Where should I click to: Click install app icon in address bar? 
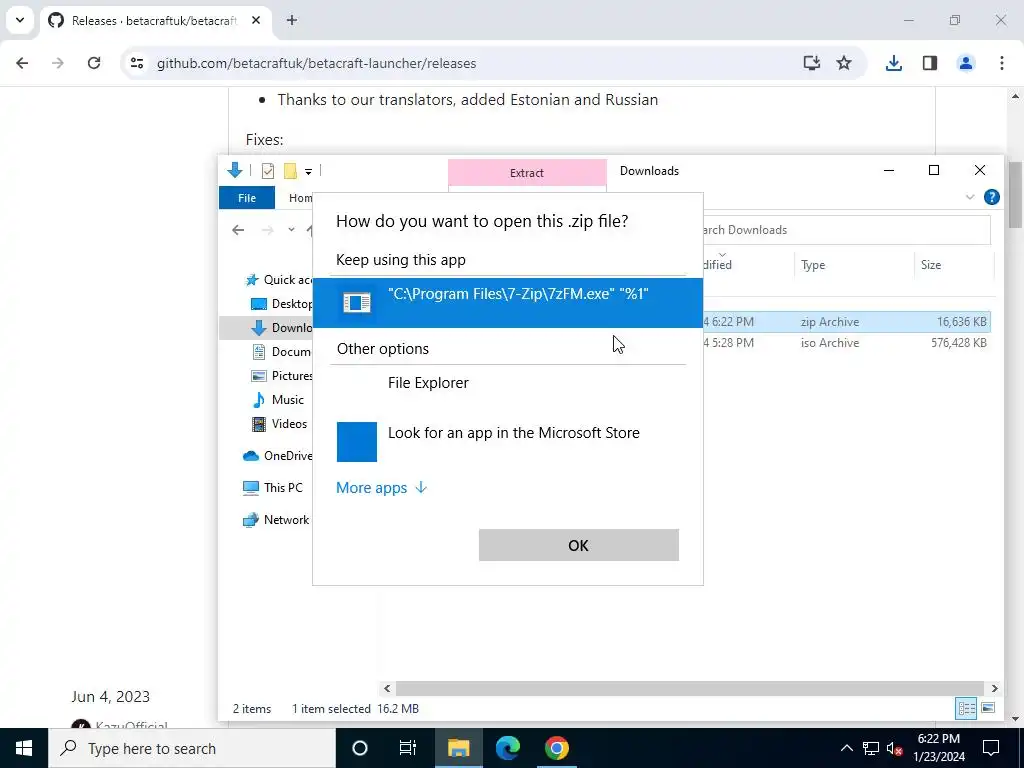(811, 63)
